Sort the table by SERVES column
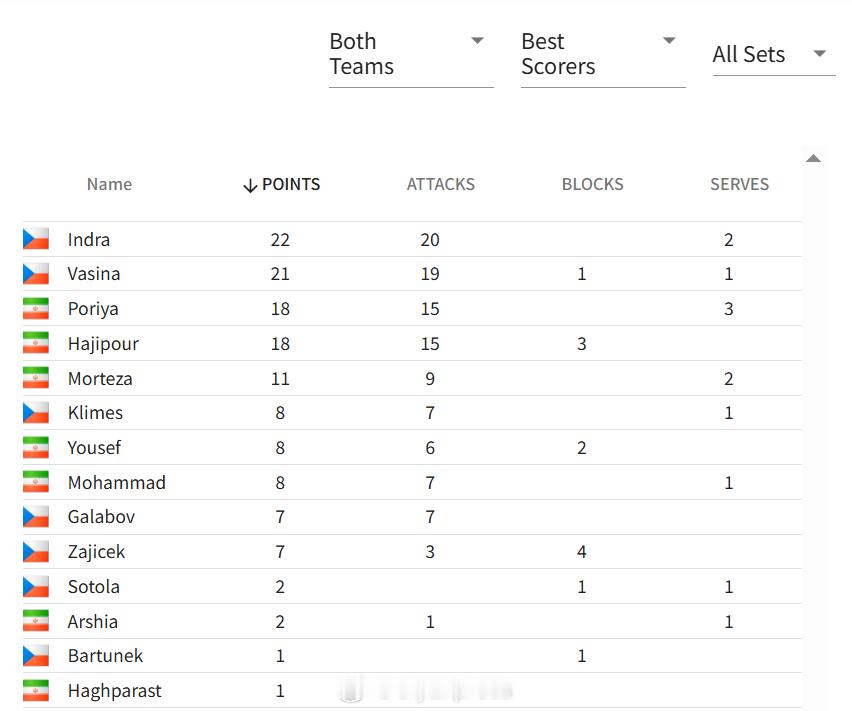 coord(740,184)
